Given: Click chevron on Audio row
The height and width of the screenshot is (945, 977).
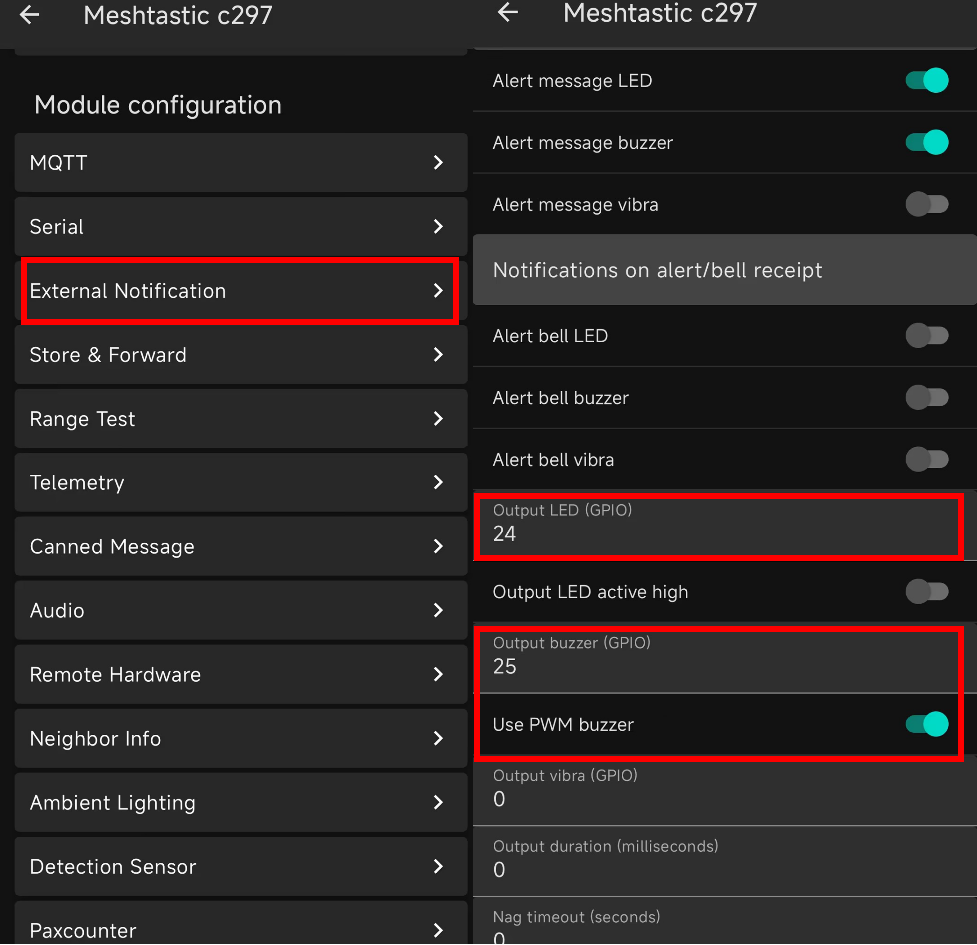Looking at the screenshot, I should coord(438,610).
